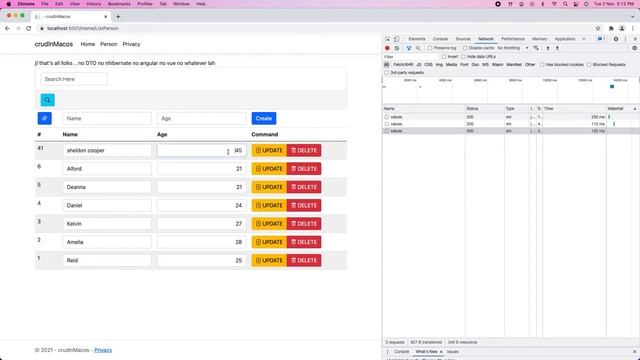Open DevTools three-dot customize menu

coord(625,39)
